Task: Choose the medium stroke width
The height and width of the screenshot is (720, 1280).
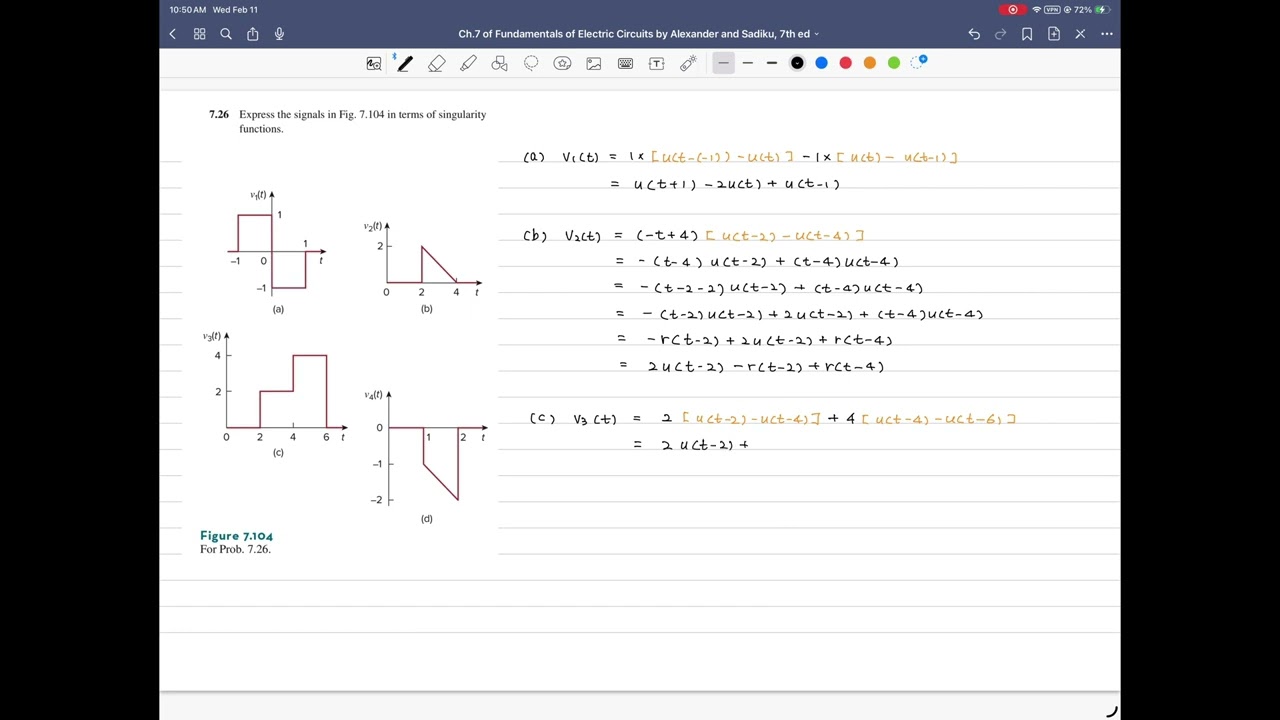Action: [747, 63]
